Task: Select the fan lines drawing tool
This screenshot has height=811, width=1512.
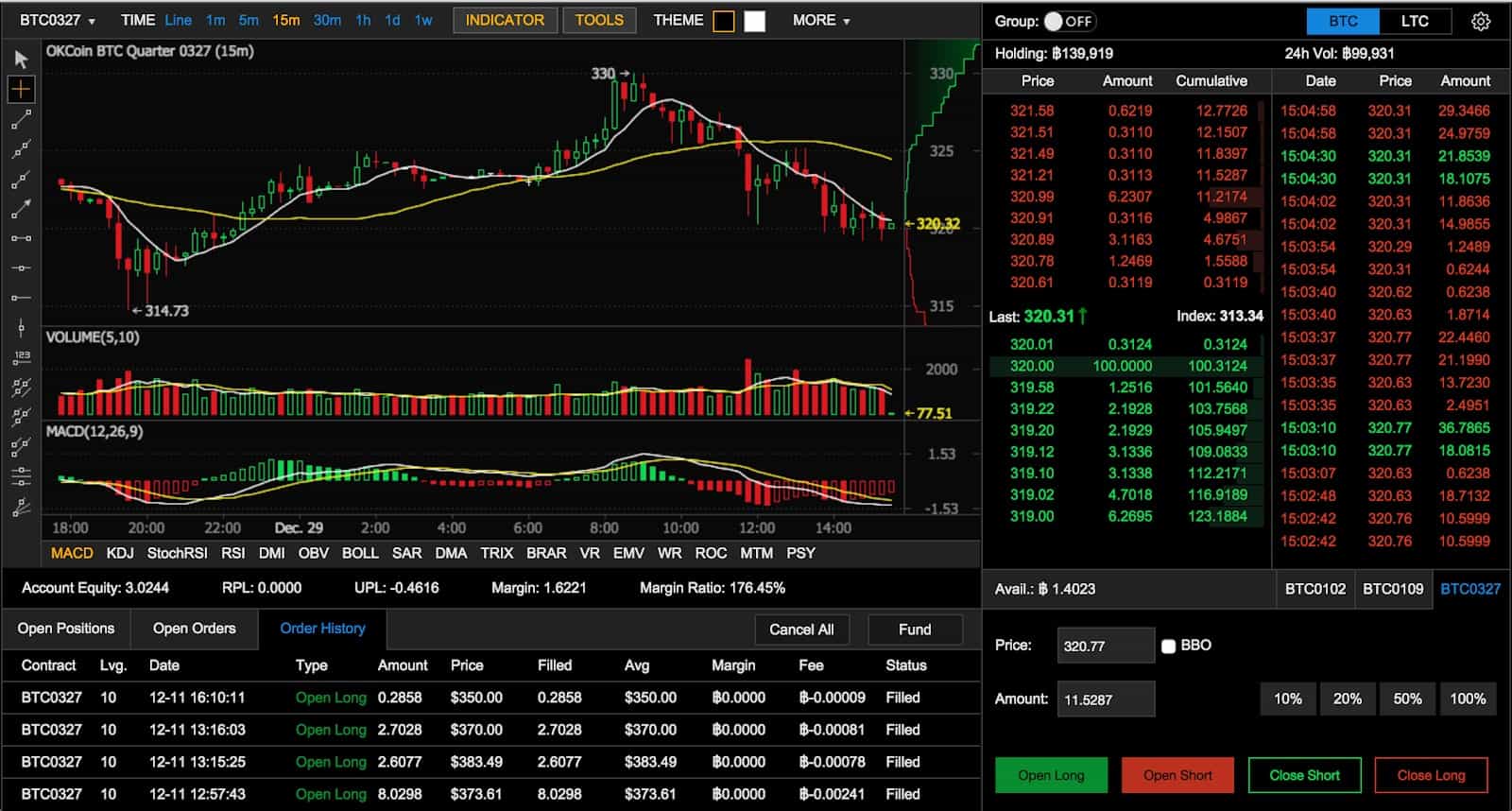Action: 21,507
